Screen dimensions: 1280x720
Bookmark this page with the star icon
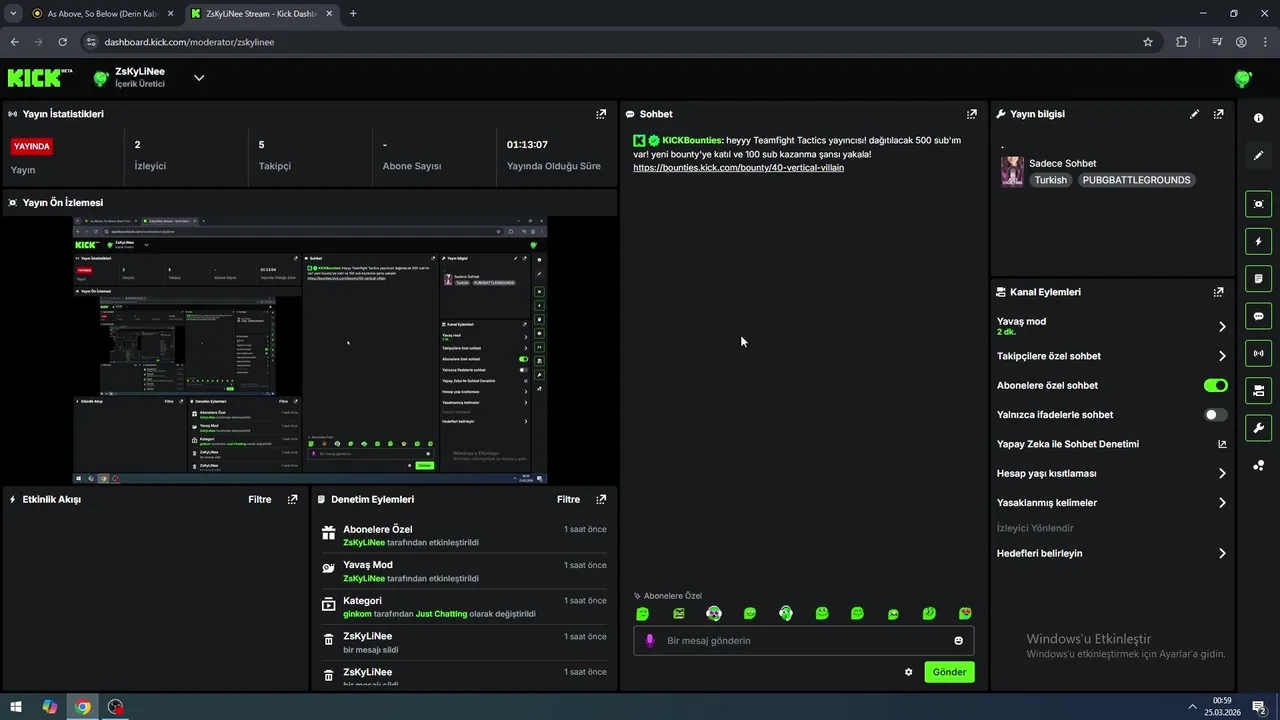(1148, 42)
